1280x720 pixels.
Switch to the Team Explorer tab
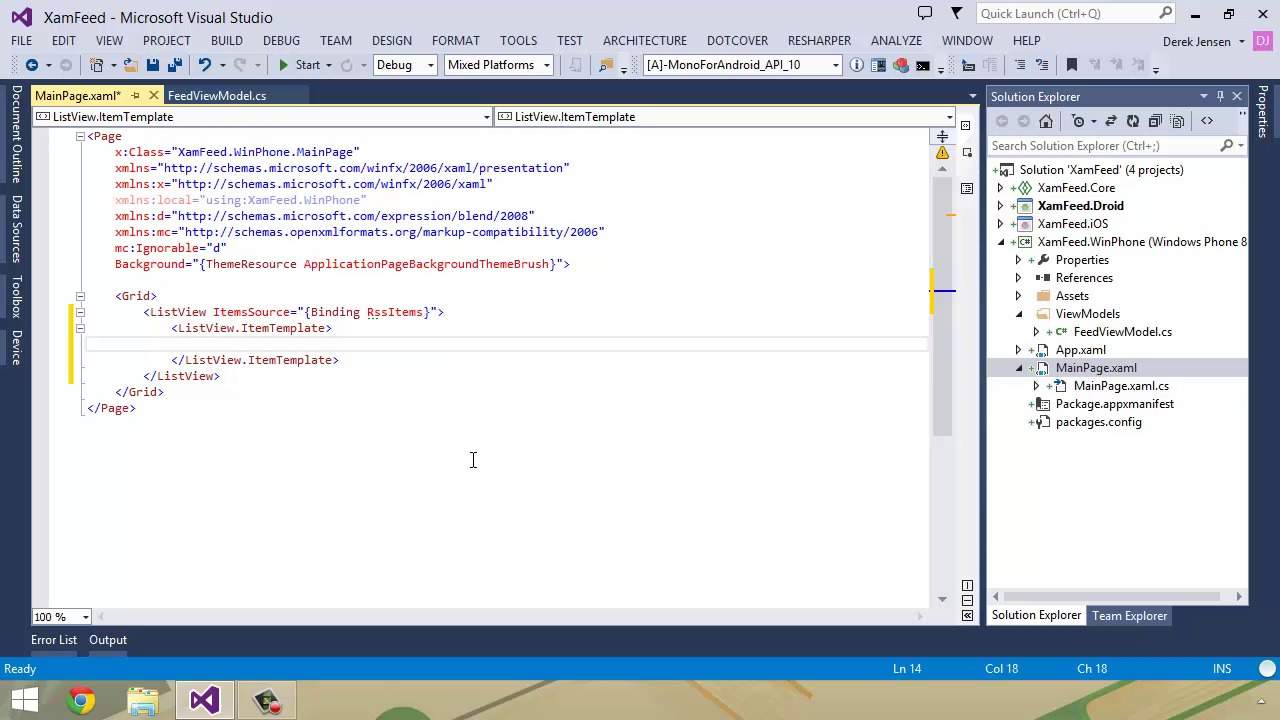tap(1129, 616)
